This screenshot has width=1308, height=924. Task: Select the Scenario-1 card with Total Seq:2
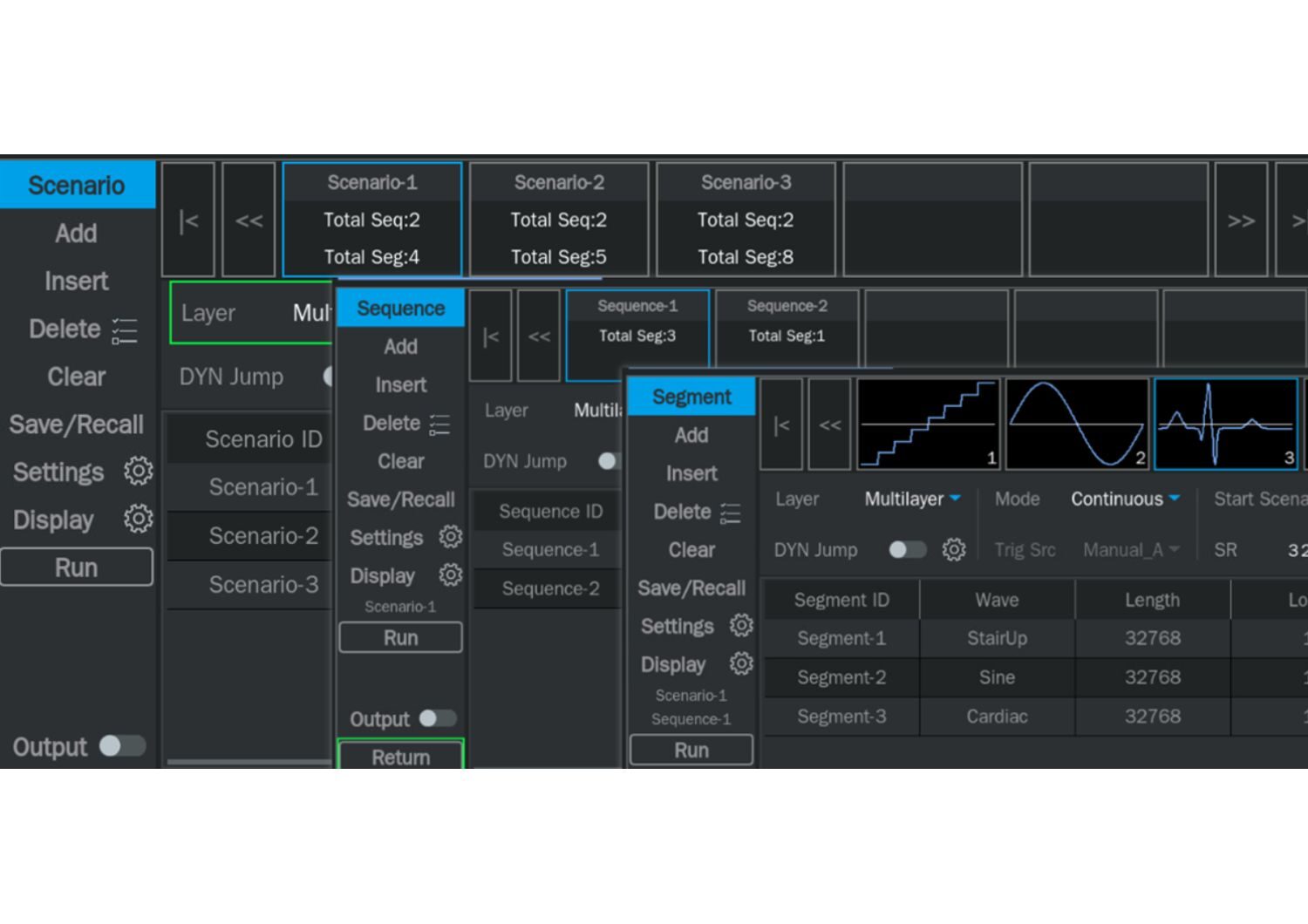372,220
